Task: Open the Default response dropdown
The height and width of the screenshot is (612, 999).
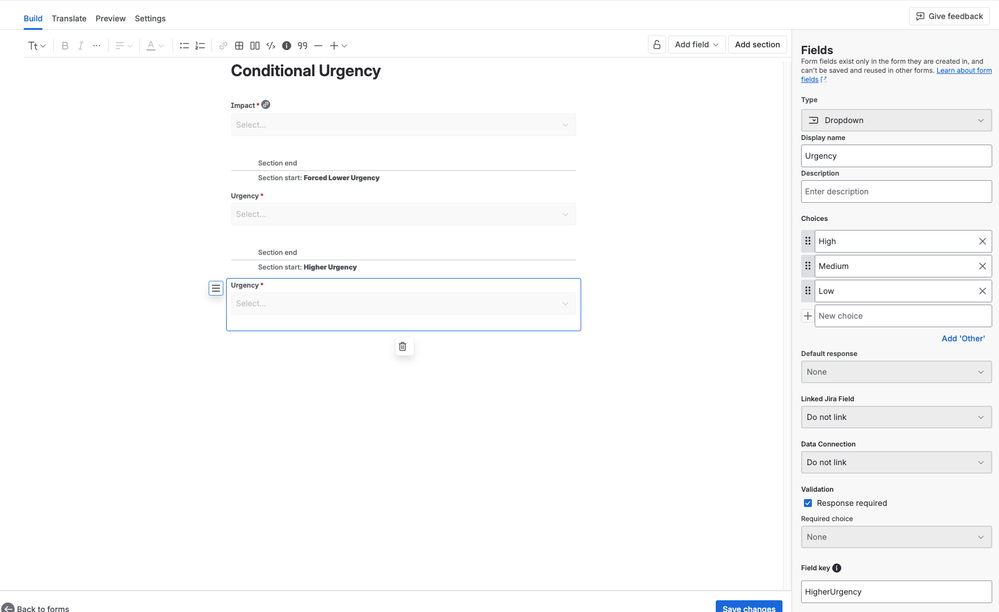Action: pos(896,372)
